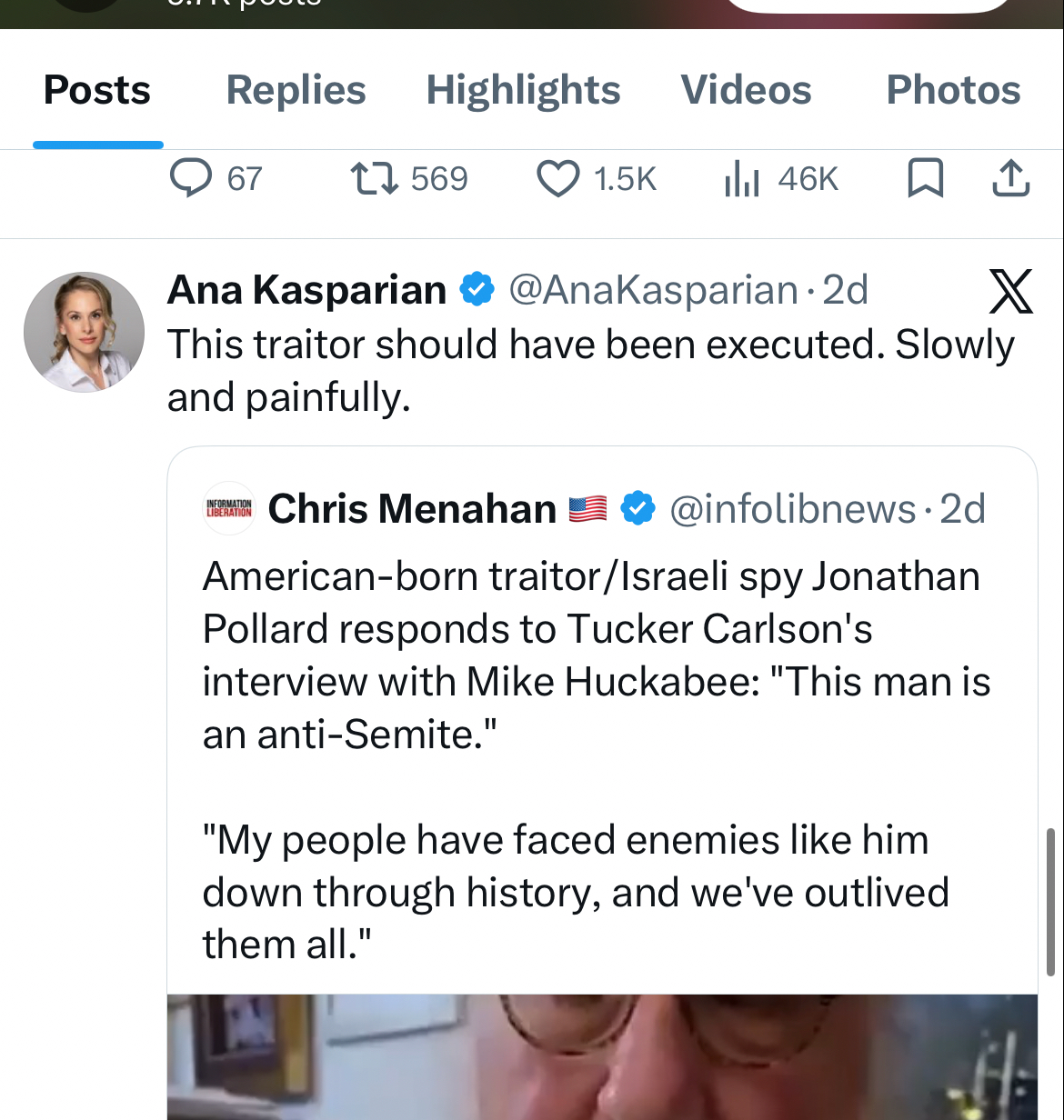This screenshot has width=1064, height=1120.
Task: Like the post with 1.5K likes
Action: pos(557,178)
